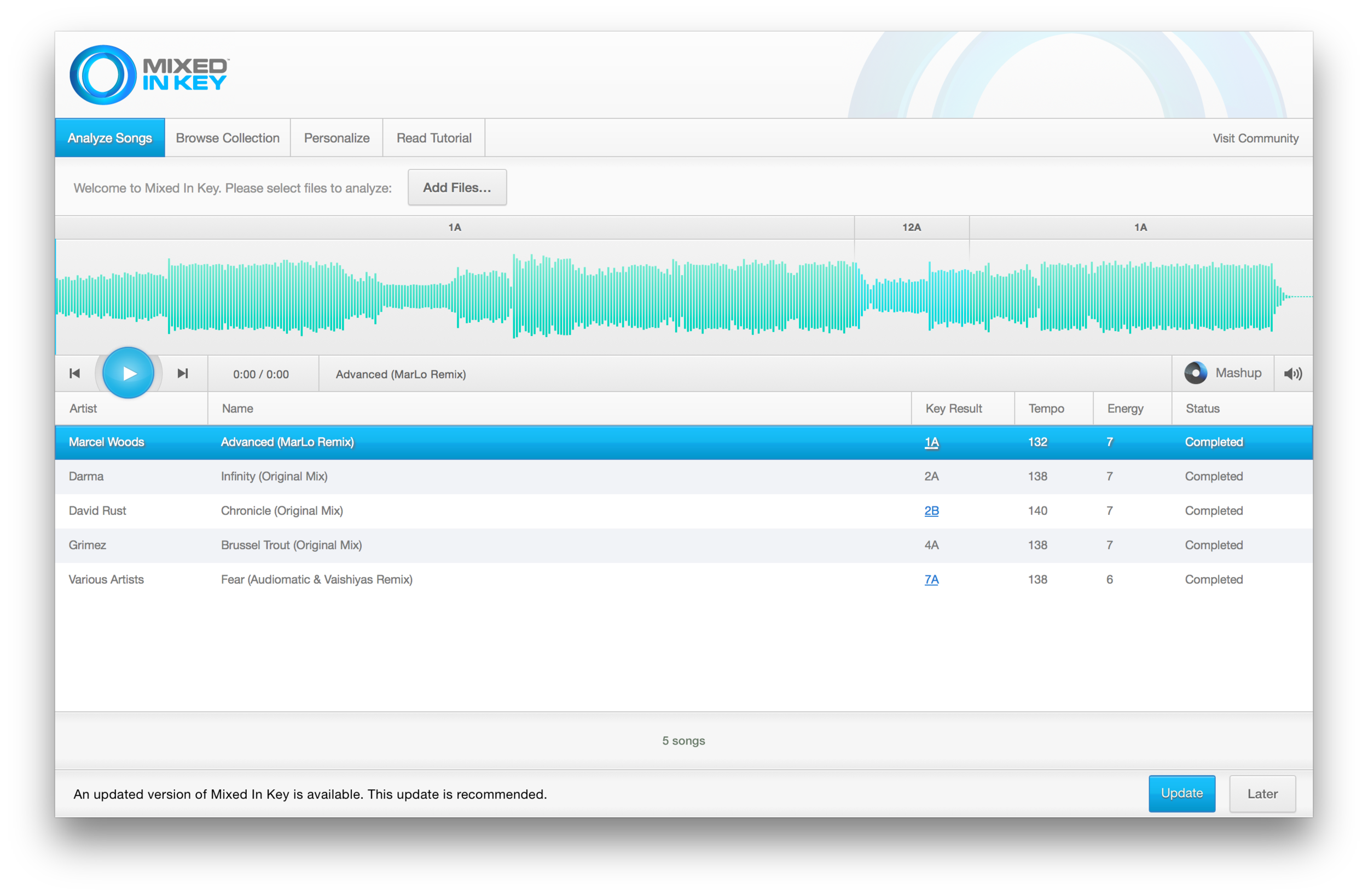Sort by the Energy column header
The image size is (1368, 896).
point(1132,409)
